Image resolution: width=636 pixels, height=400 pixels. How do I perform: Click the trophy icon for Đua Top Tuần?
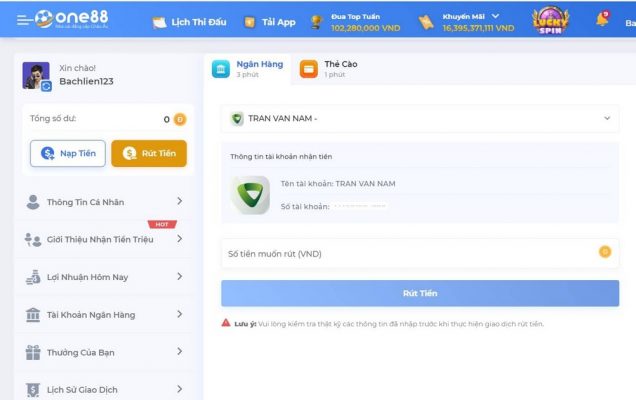click(317, 21)
